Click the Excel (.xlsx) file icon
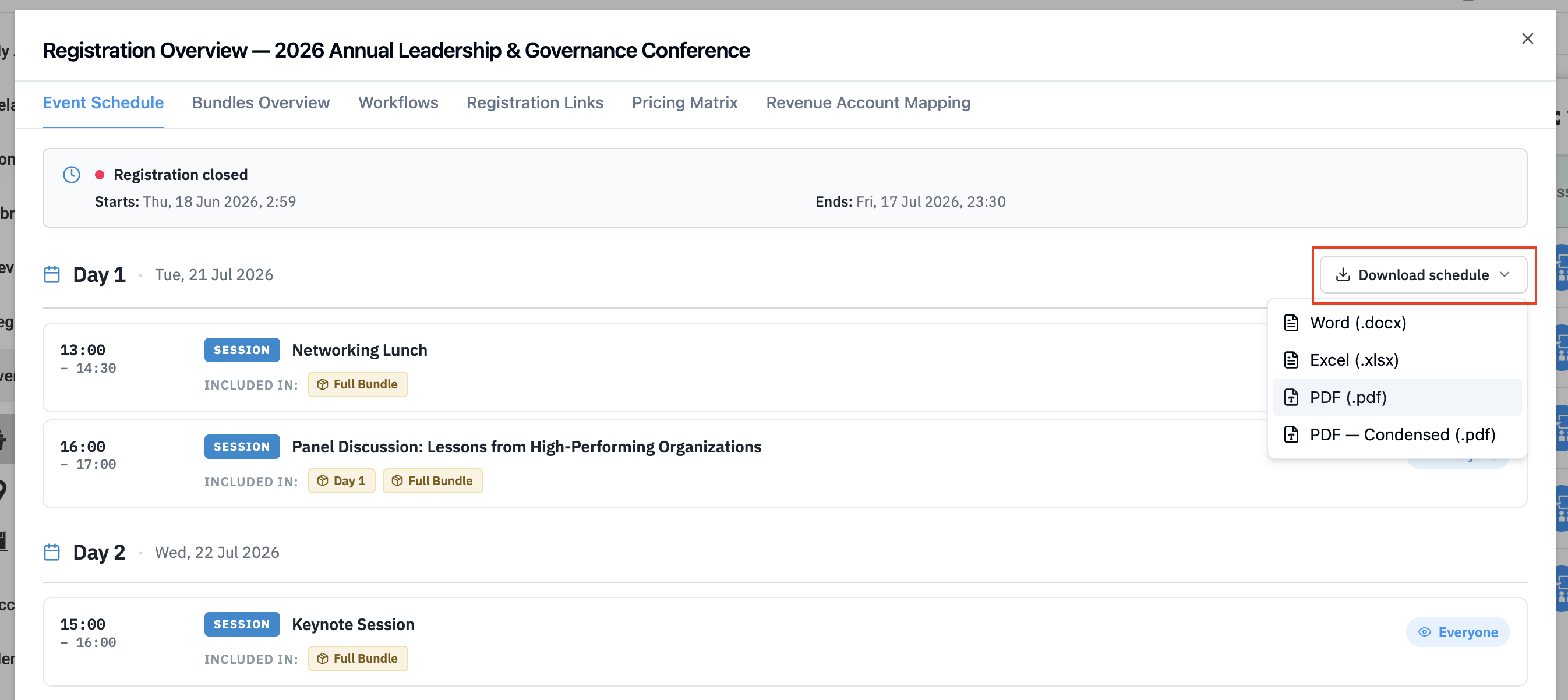This screenshot has width=1568, height=700. (x=1290, y=360)
